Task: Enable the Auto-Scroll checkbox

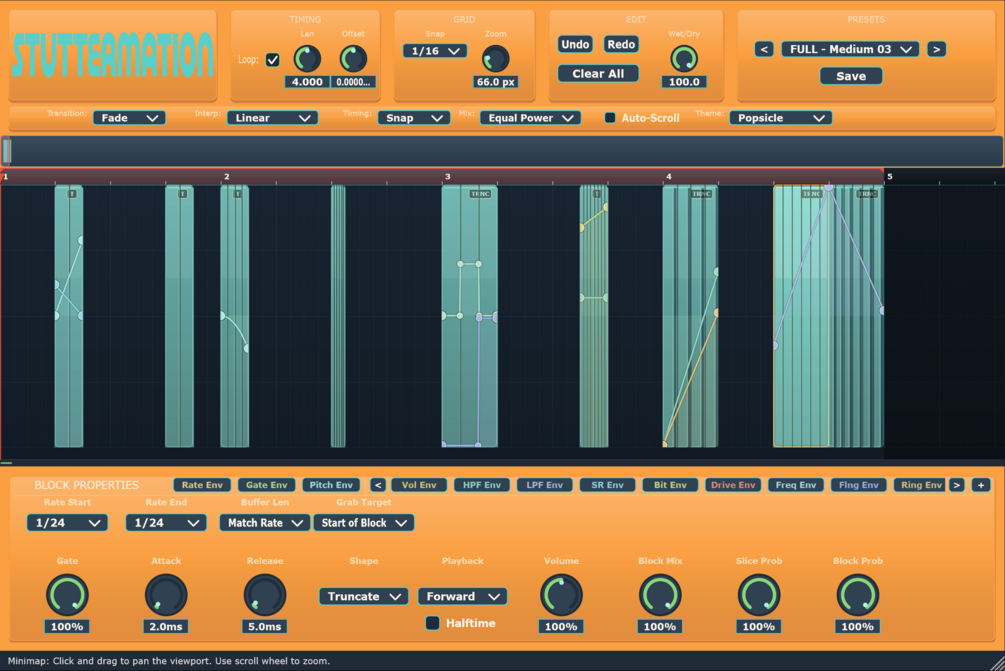Action: coord(610,118)
